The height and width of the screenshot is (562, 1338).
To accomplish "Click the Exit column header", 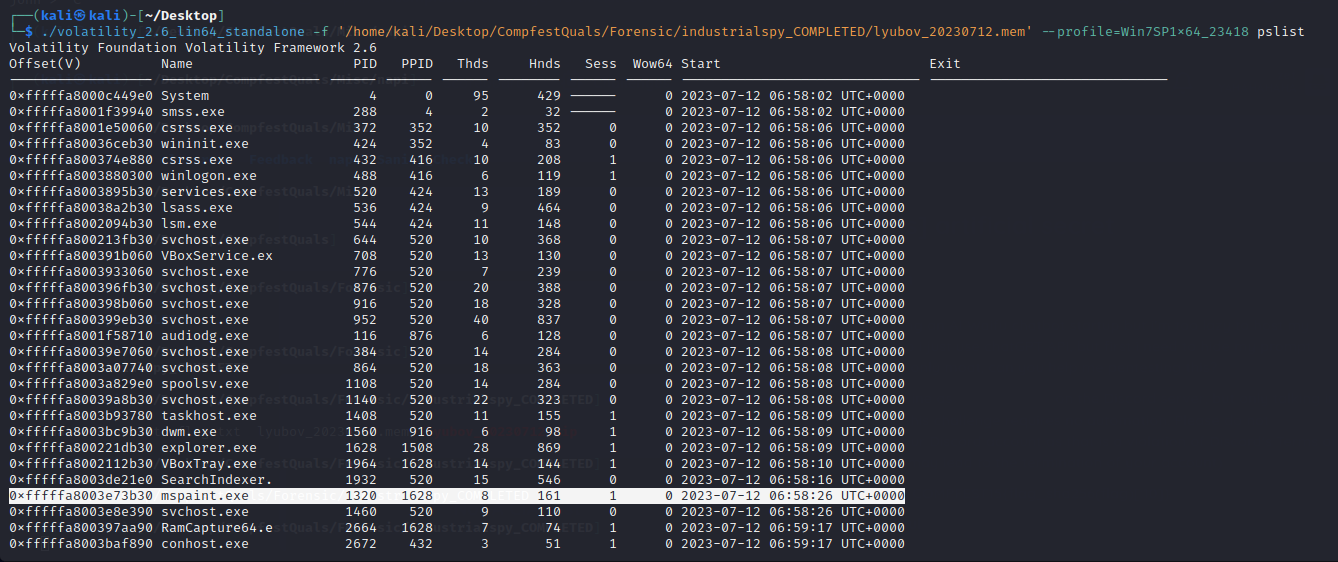I will (944, 64).
